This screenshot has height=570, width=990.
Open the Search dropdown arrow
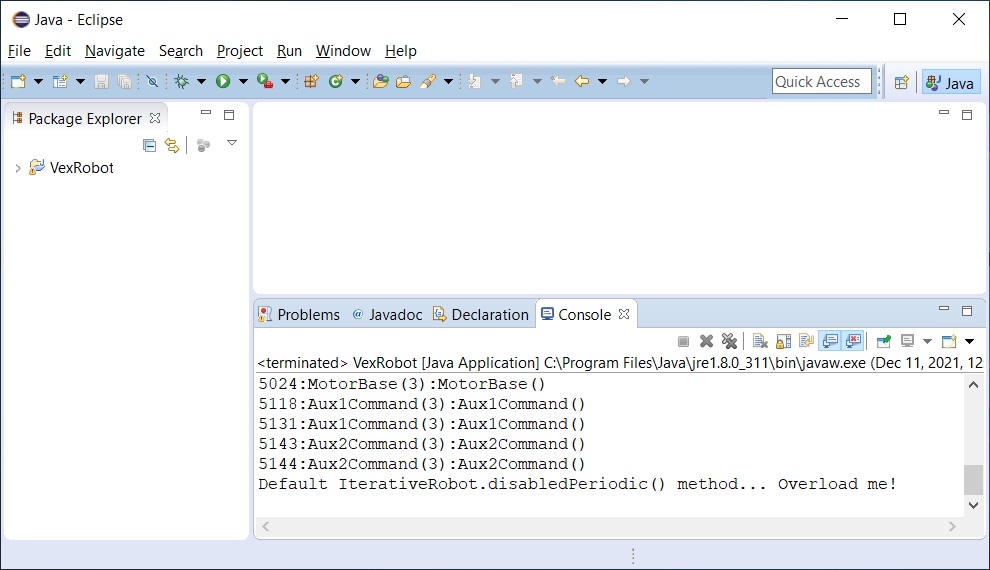[x=448, y=81]
